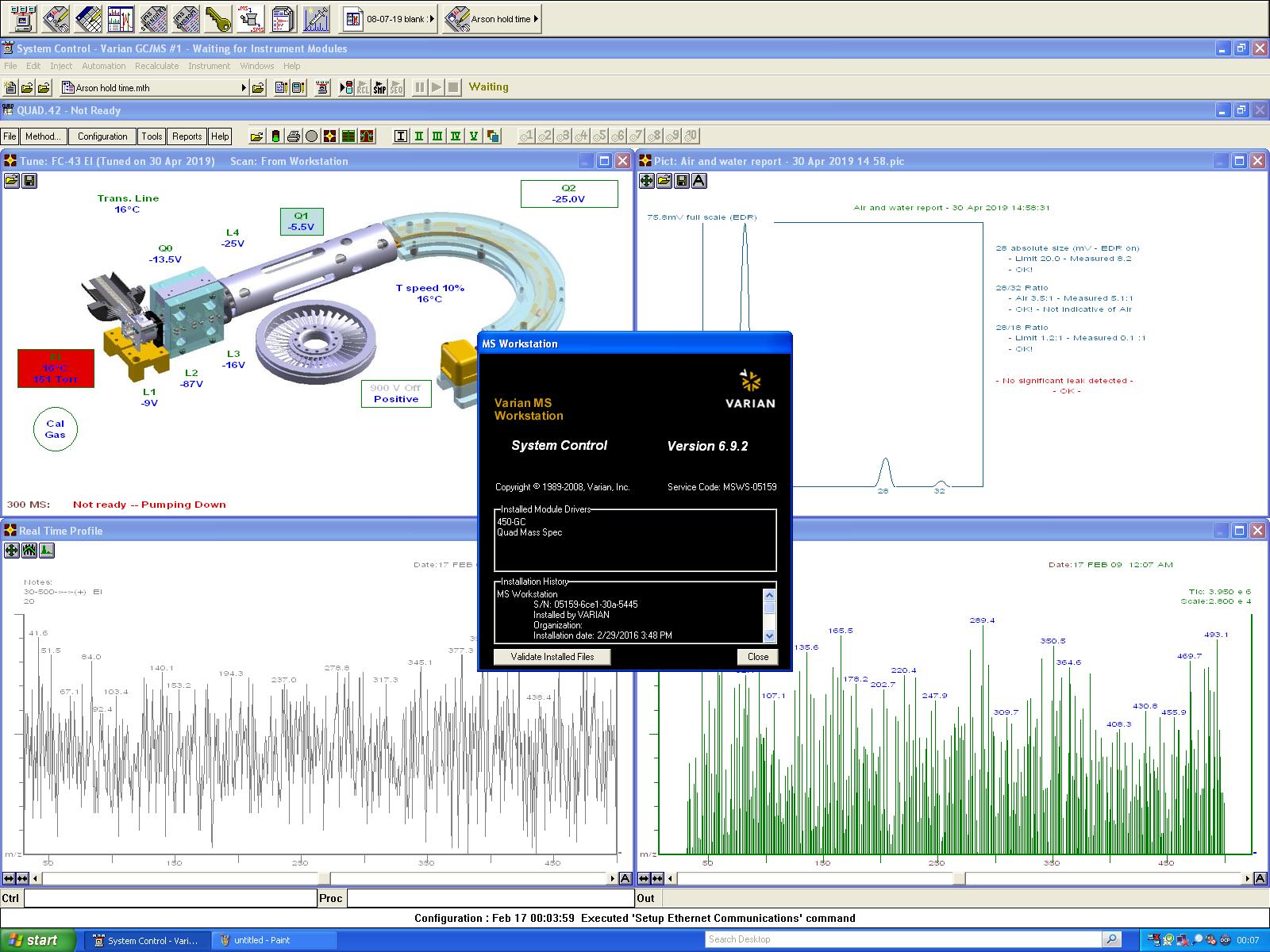
Task: Select the Roman numeral I view button
Action: coord(401,136)
